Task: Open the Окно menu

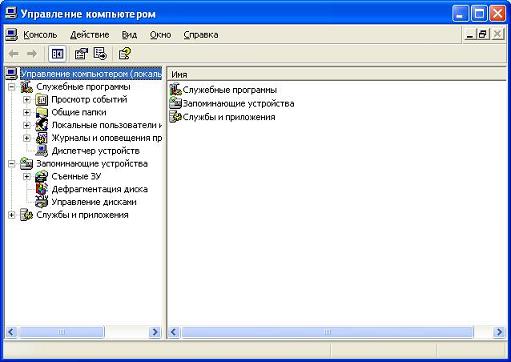Action: click(x=160, y=35)
